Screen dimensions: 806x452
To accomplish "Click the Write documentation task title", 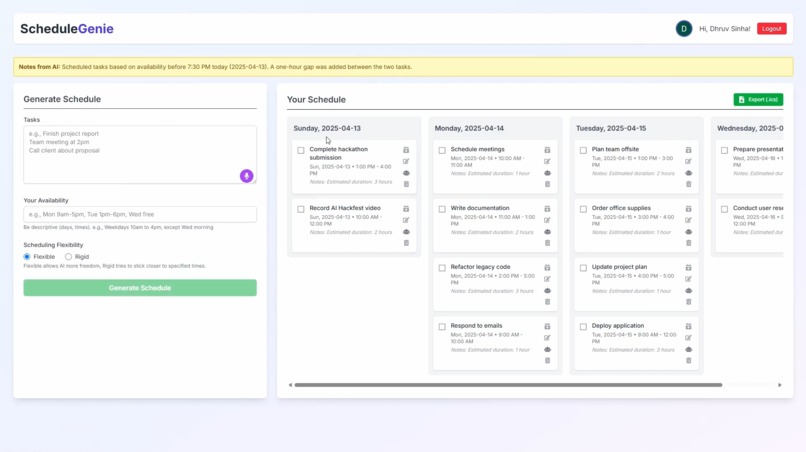I will [x=480, y=208].
